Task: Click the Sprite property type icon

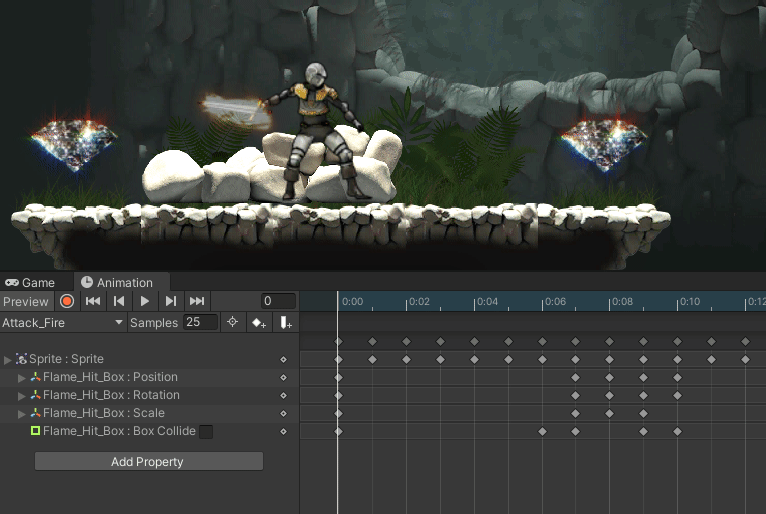Action: (21, 359)
